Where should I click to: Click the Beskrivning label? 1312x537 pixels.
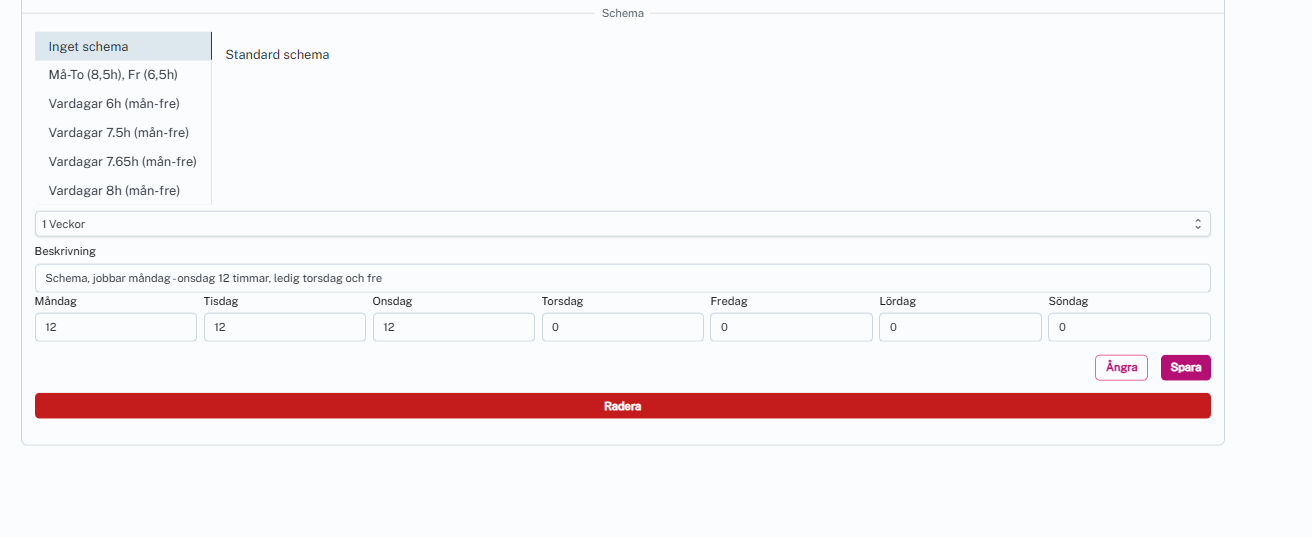(x=65, y=251)
